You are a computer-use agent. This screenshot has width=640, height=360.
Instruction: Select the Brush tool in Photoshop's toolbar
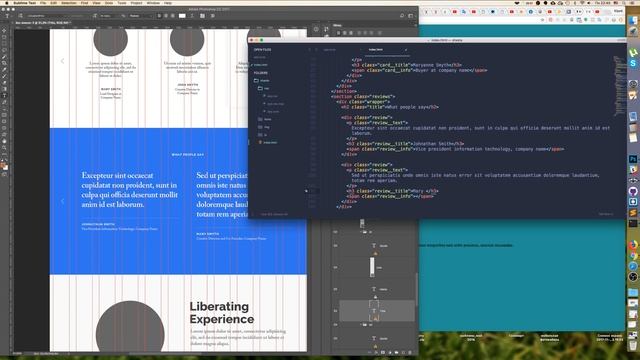(4, 76)
